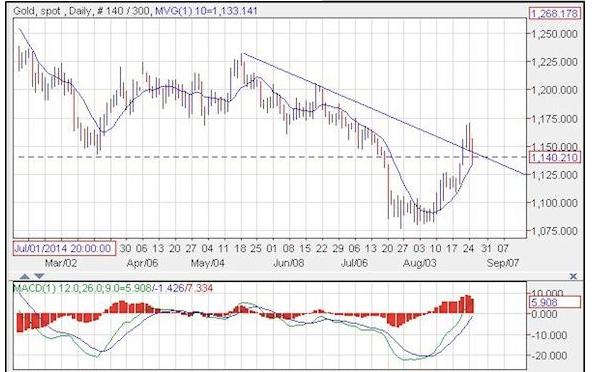Select the 1,268.178 price label box

(553, 14)
